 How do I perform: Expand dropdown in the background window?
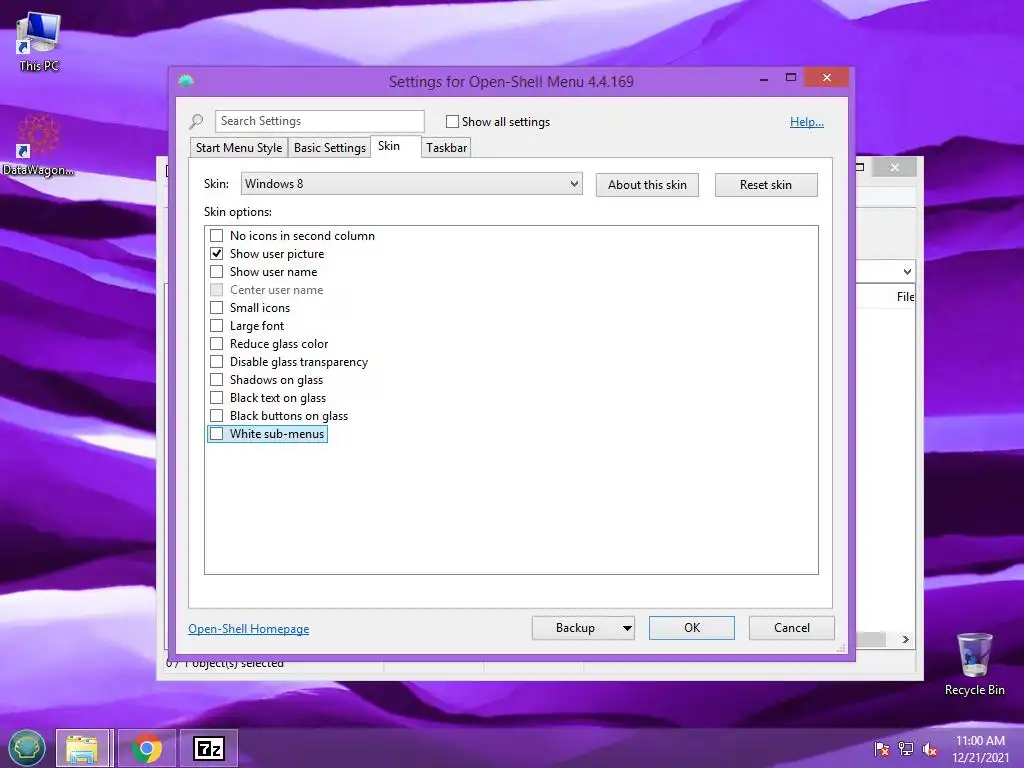click(x=906, y=272)
